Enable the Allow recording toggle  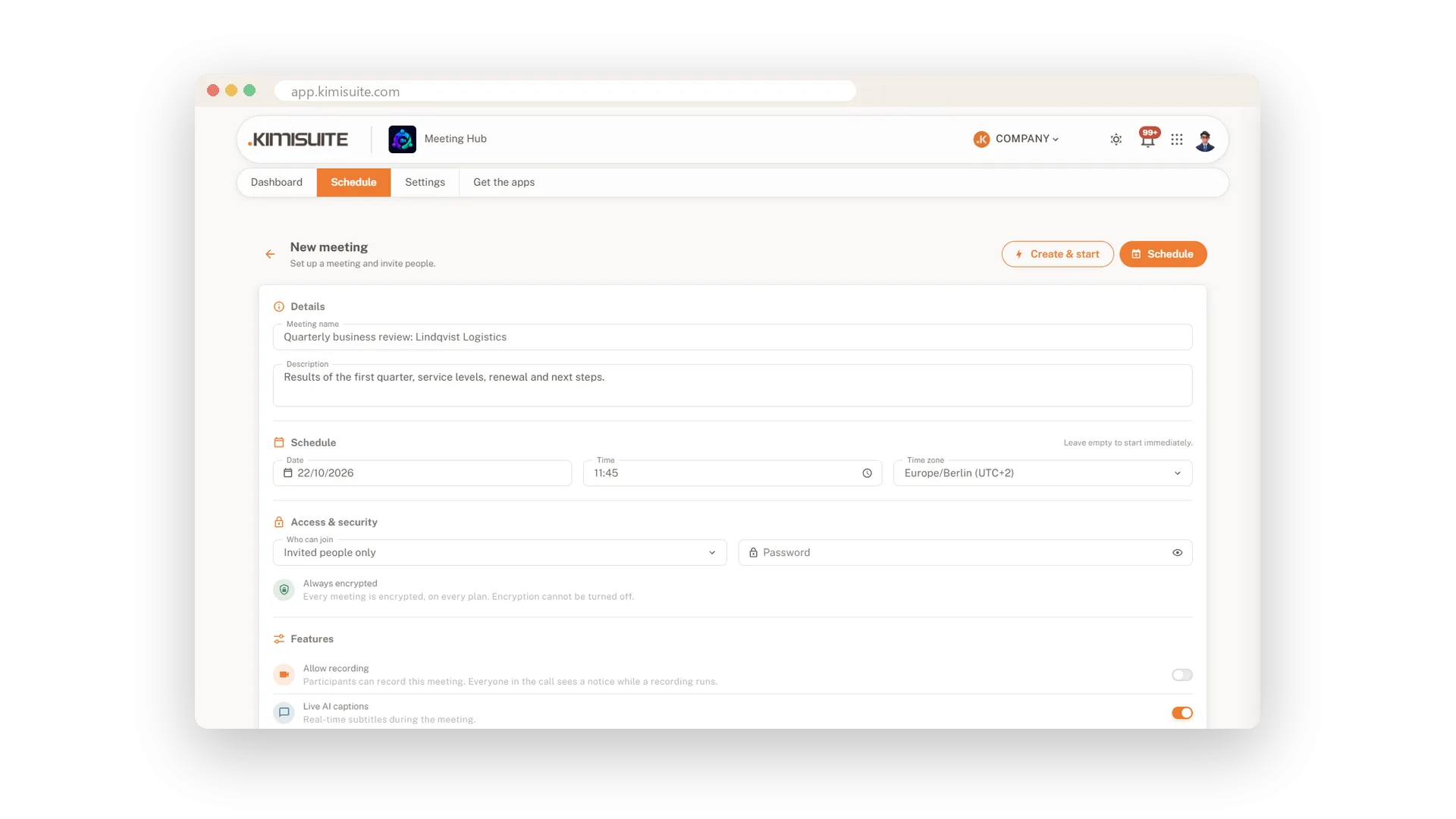[x=1181, y=675]
